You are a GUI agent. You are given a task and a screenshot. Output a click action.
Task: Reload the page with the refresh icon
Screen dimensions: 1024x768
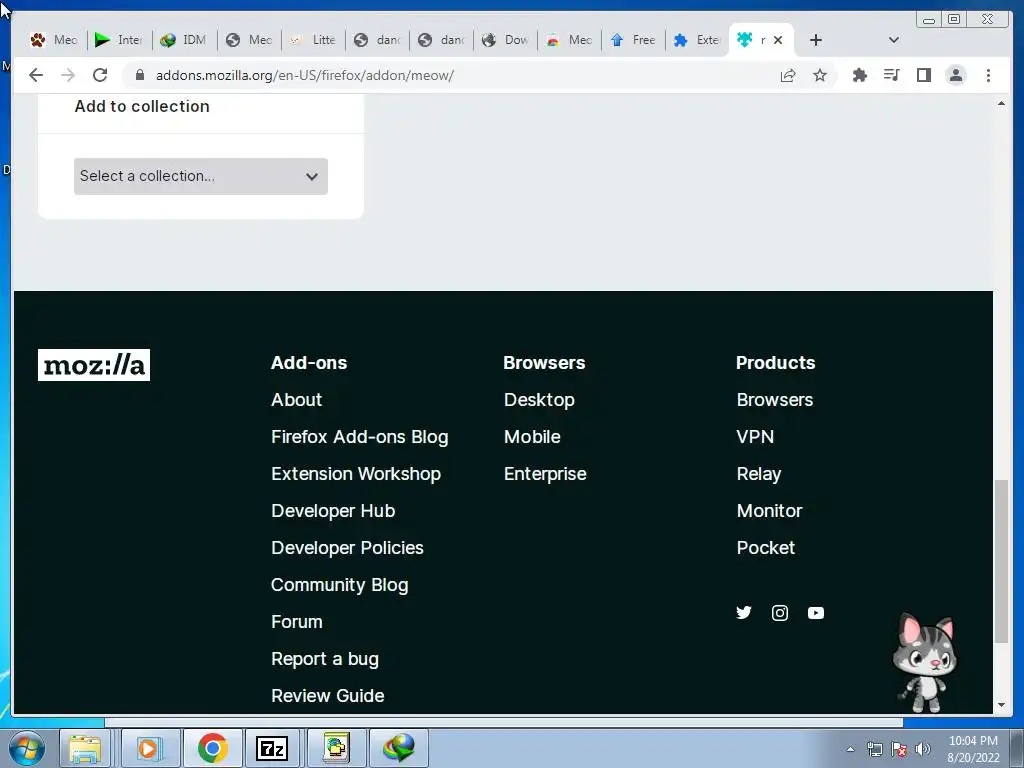100,75
